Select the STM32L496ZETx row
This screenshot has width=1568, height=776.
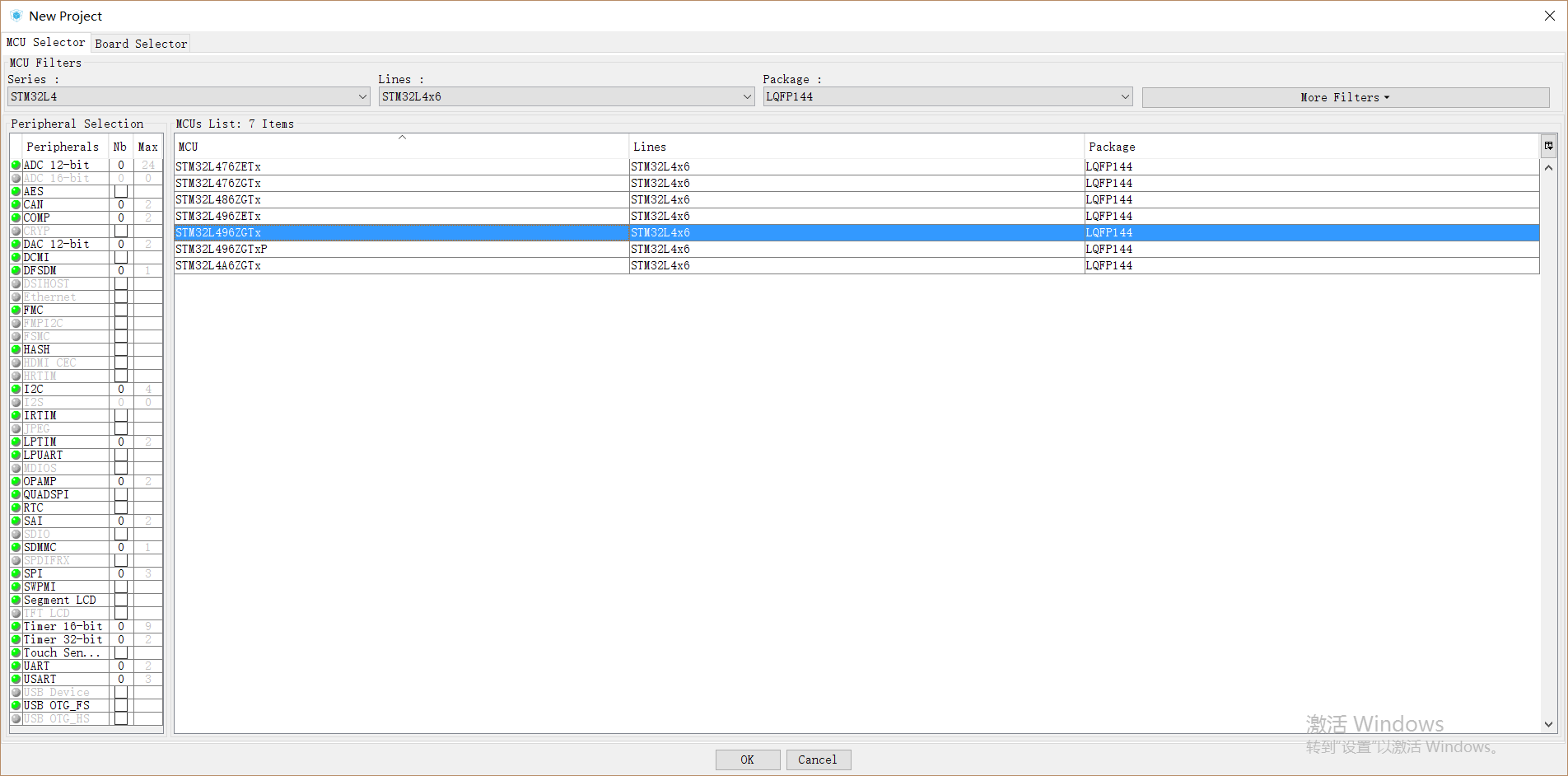click(x=856, y=216)
